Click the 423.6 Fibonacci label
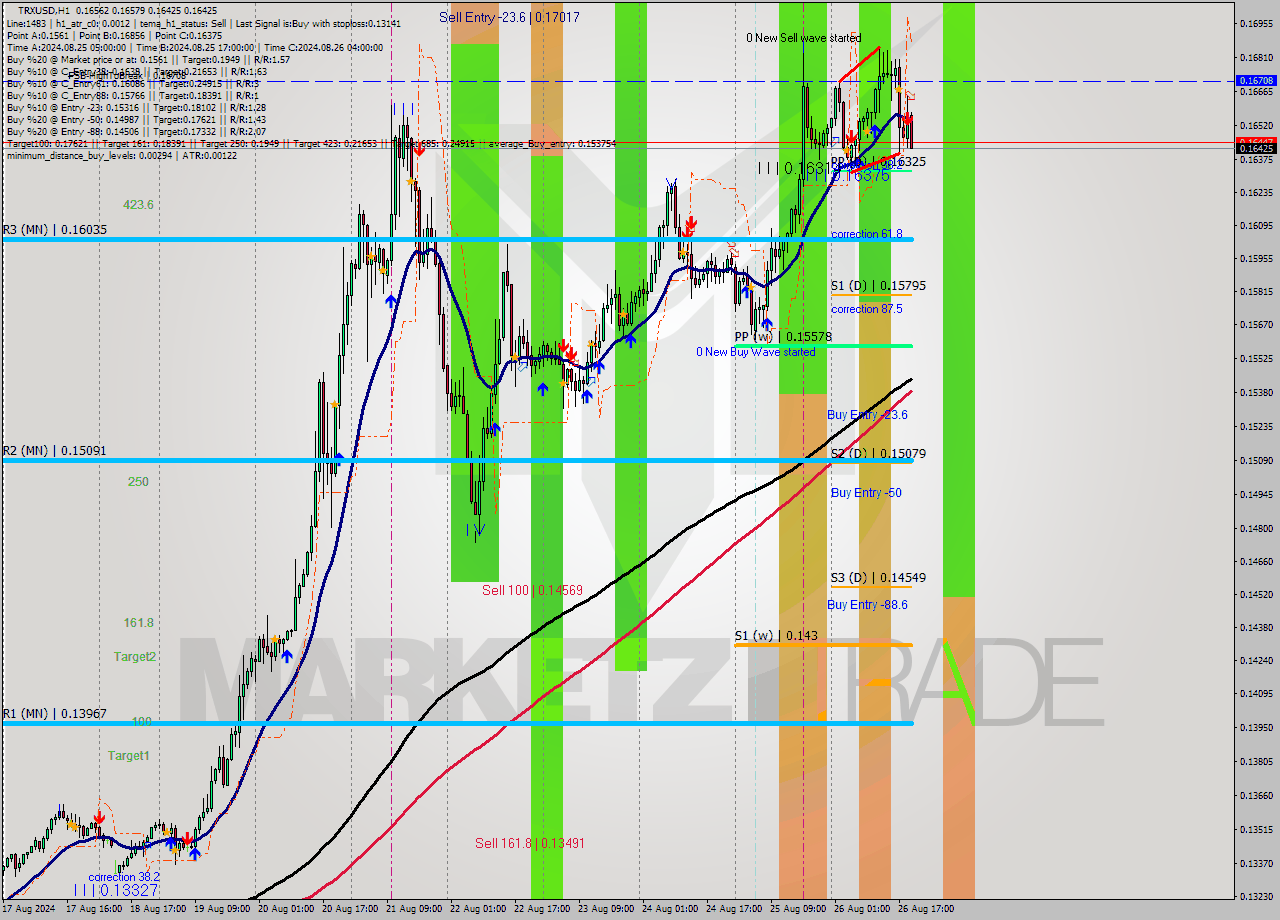The height and width of the screenshot is (920, 1280). click(138, 204)
